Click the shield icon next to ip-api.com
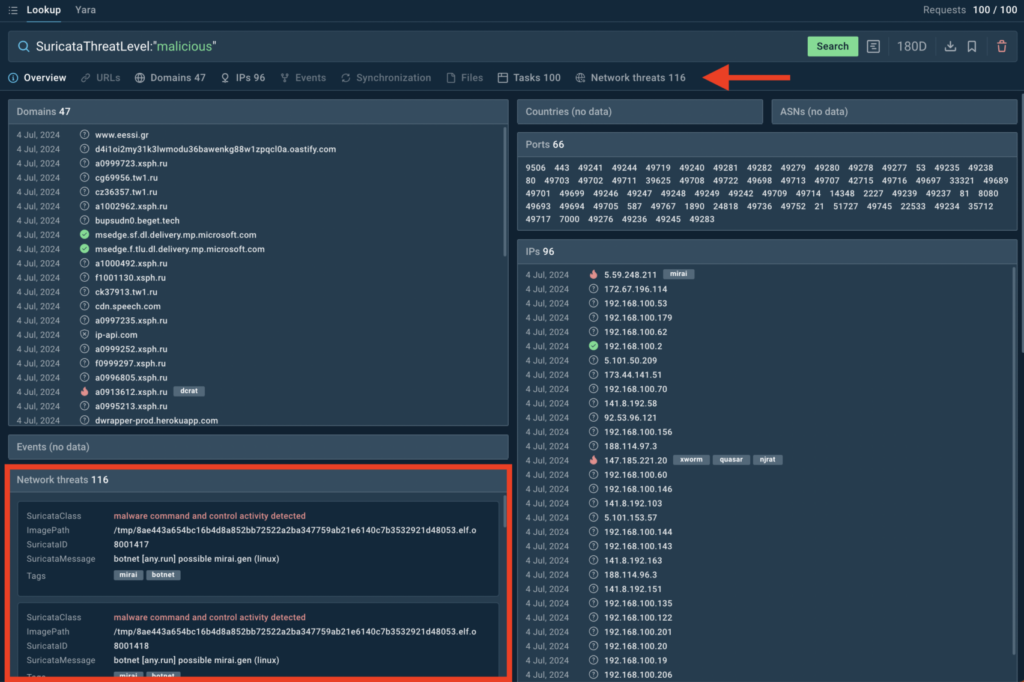Viewport: 1024px width, 682px height. (84, 335)
